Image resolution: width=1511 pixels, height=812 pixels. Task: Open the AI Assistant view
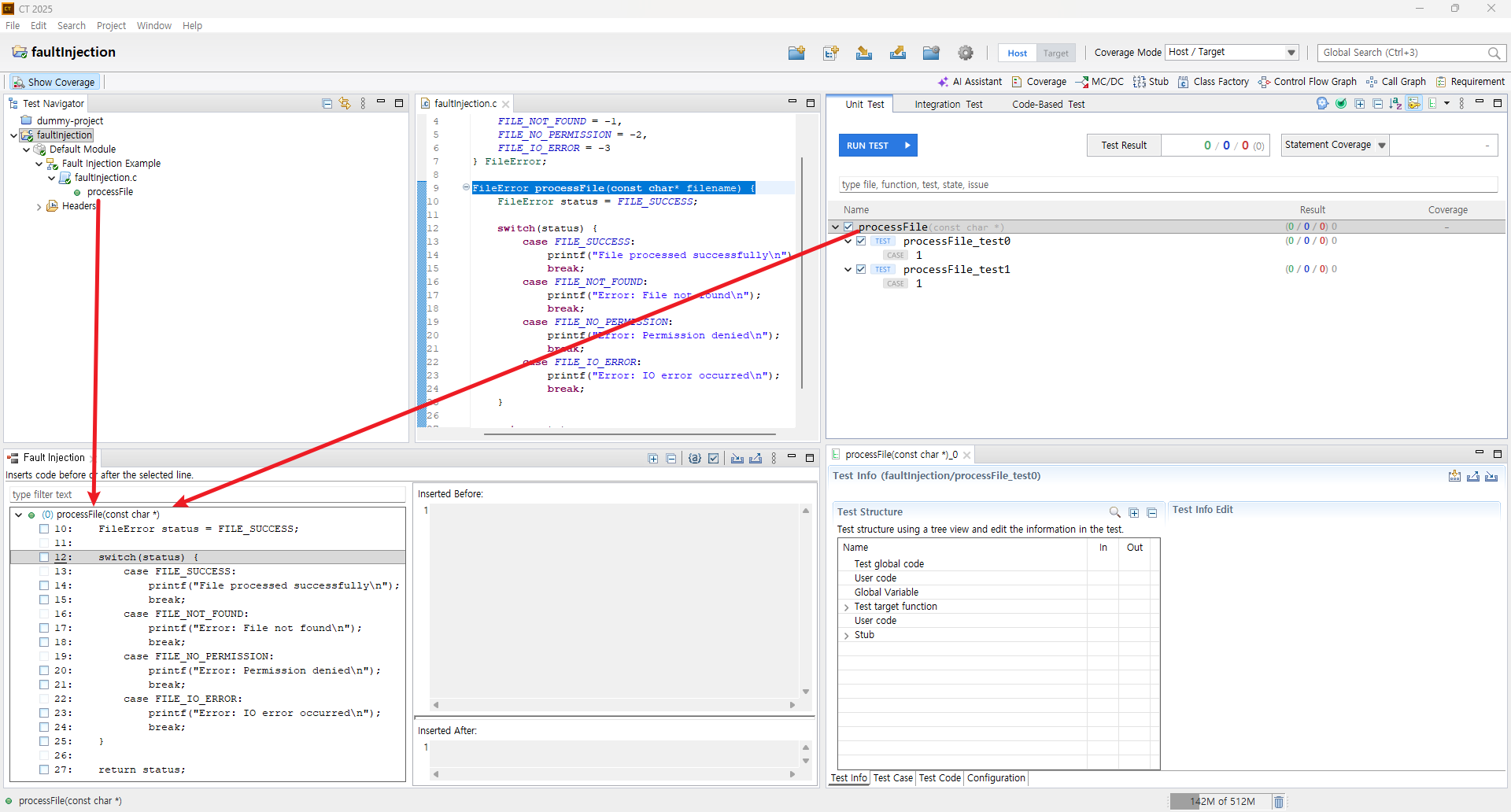click(x=970, y=82)
